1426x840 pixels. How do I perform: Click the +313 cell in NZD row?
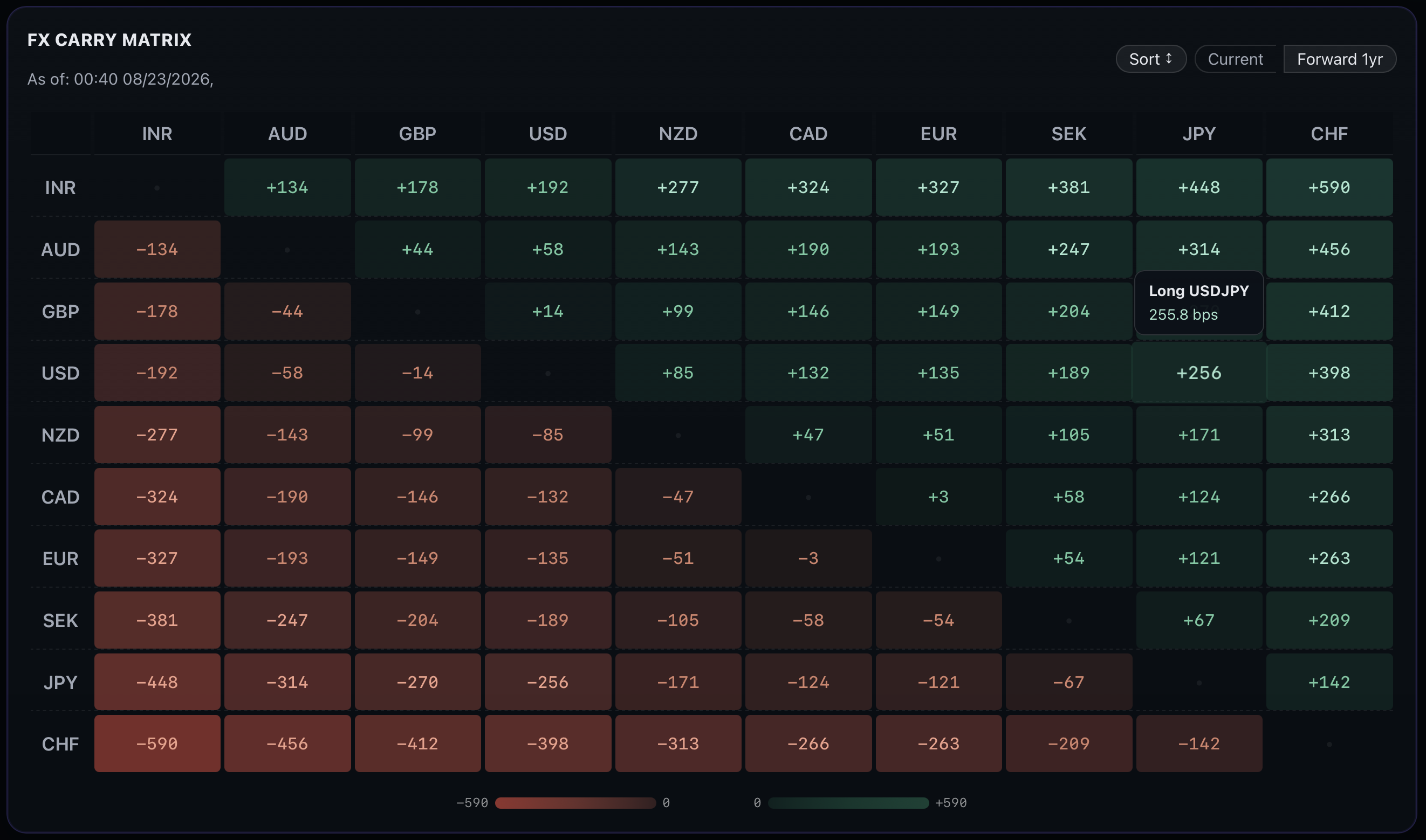pyautogui.click(x=1329, y=435)
